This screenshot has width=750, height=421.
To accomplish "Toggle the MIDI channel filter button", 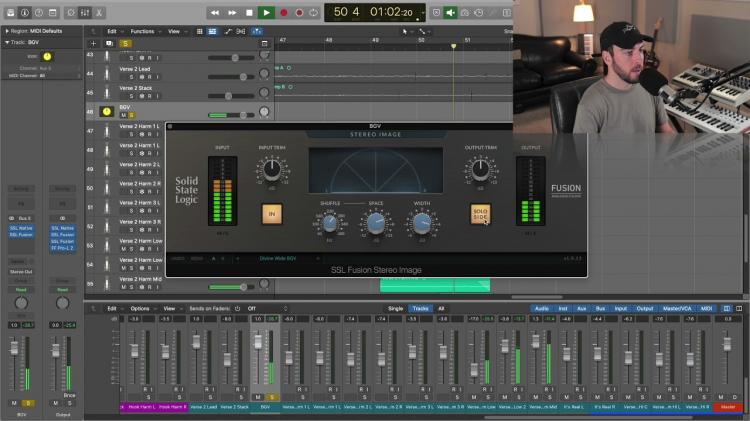I will (x=706, y=309).
